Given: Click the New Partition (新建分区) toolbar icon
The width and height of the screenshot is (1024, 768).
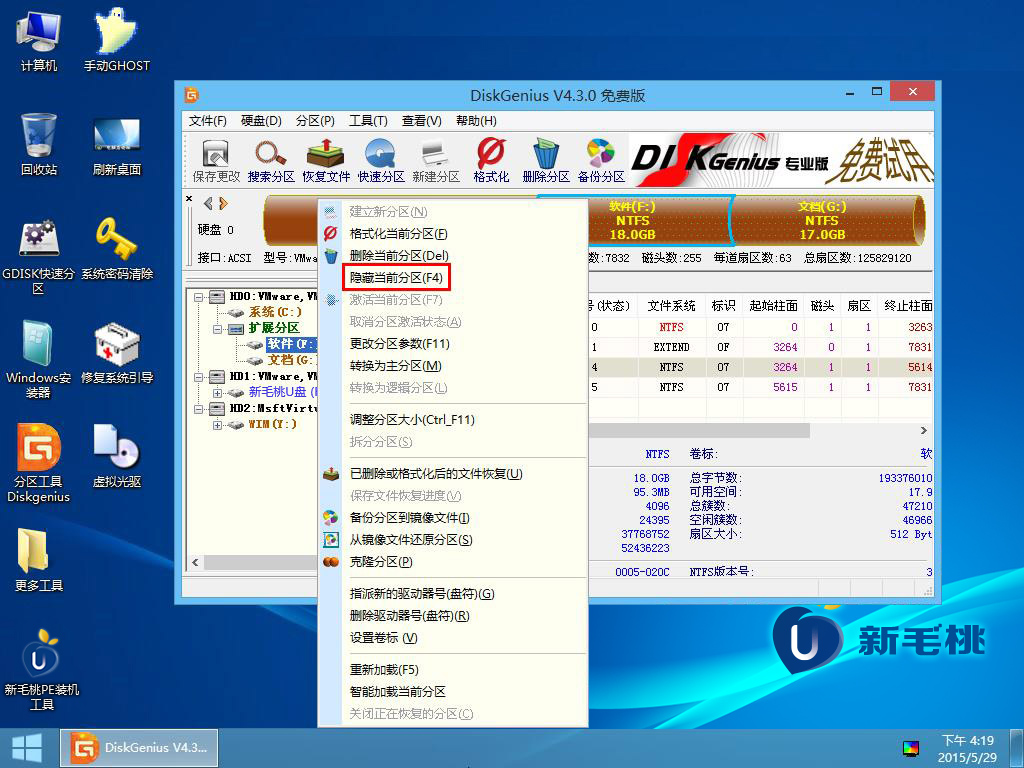Looking at the screenshot, I should tap(436, 160).
